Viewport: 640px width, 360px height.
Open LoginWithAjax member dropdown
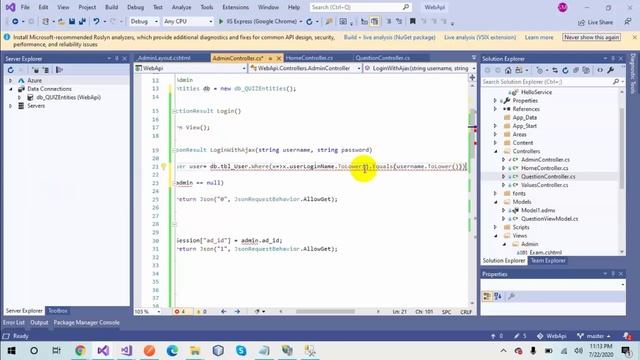pyautogui.click(x=420, y=68)
